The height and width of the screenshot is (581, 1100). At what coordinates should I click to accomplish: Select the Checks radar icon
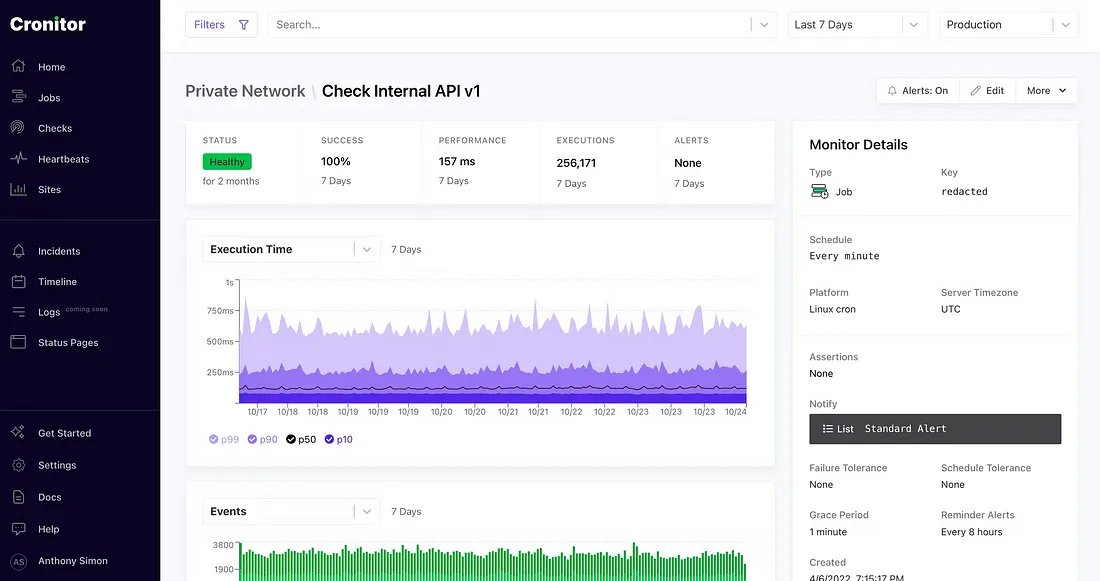(18, 128)
